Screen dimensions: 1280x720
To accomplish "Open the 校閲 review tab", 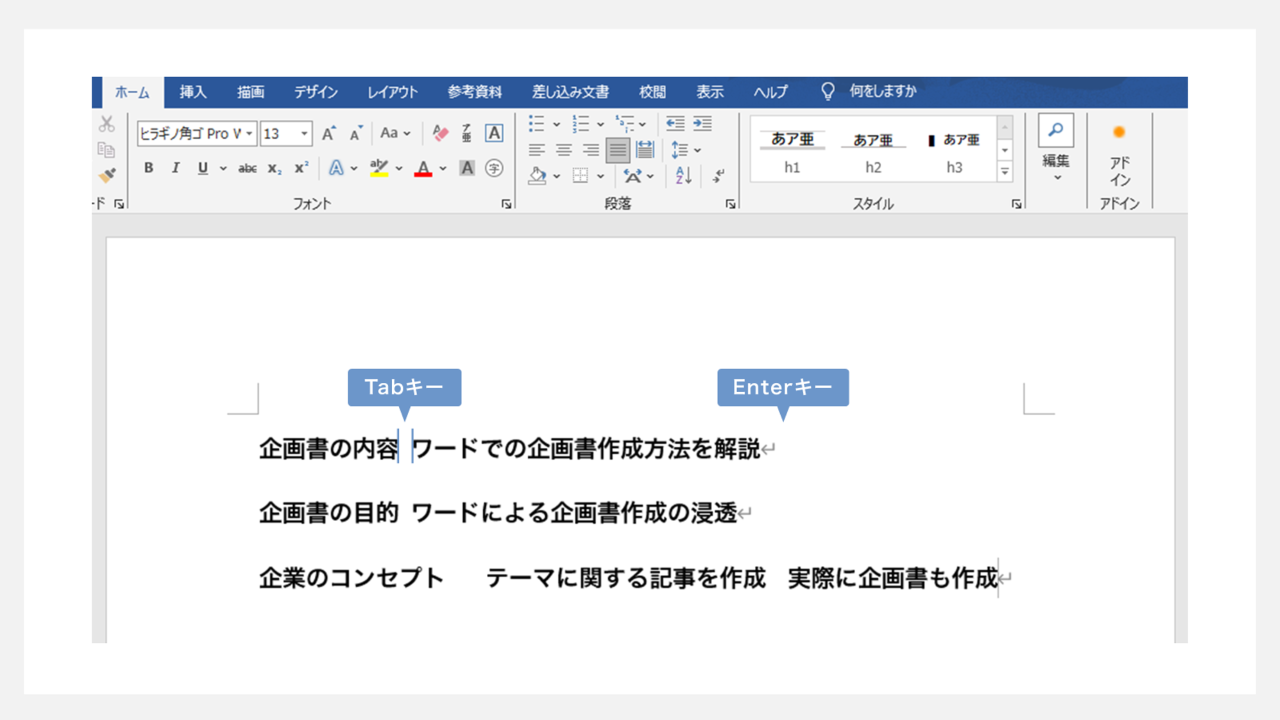I will [653, 92].
